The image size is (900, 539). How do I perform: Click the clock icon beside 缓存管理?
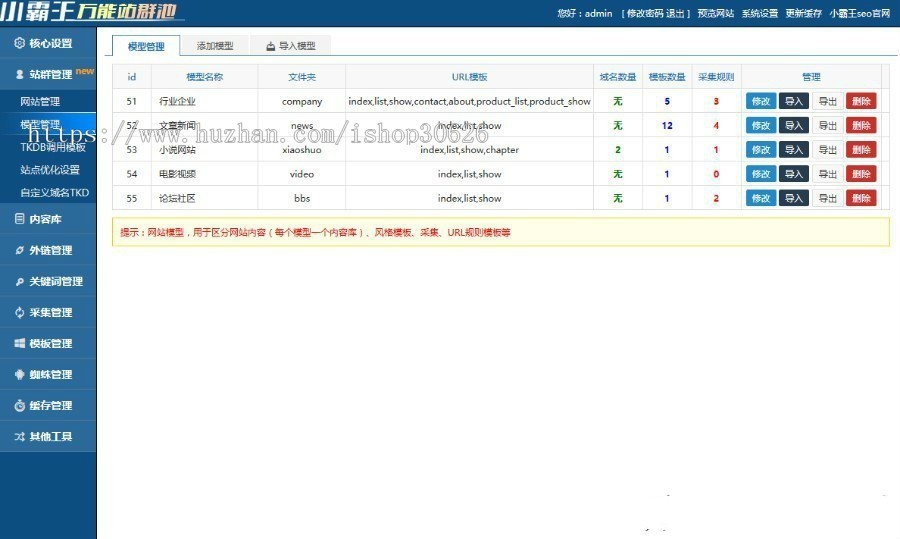(20, 405)
